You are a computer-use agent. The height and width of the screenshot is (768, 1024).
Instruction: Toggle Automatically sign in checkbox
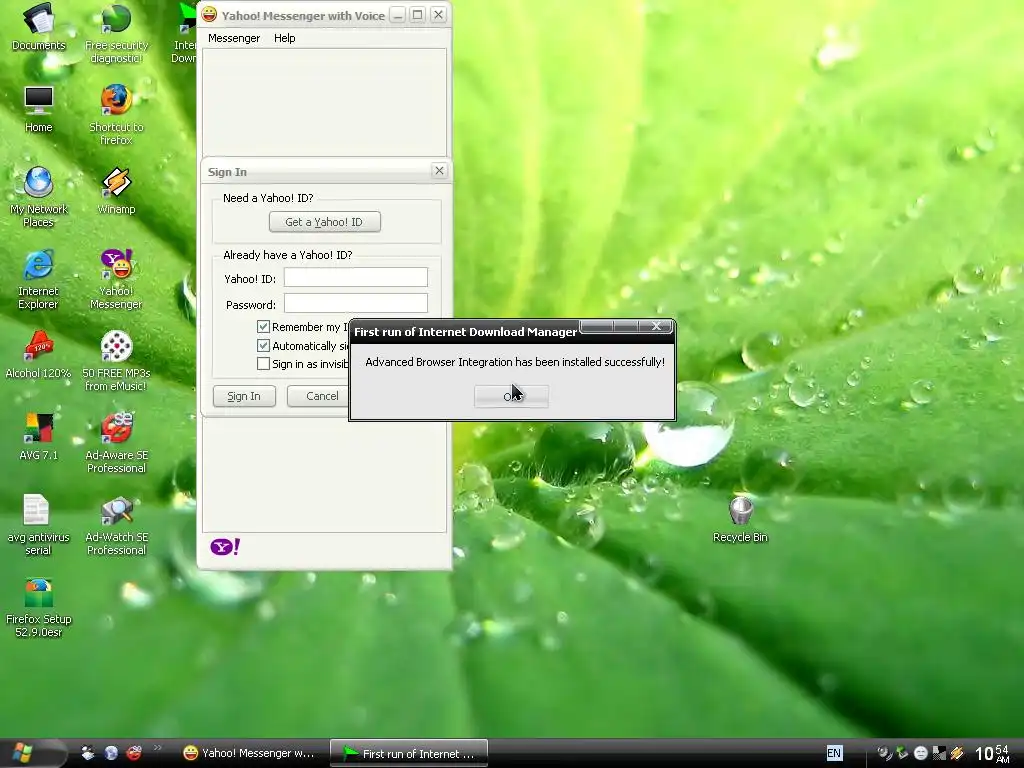click(263, 345)
